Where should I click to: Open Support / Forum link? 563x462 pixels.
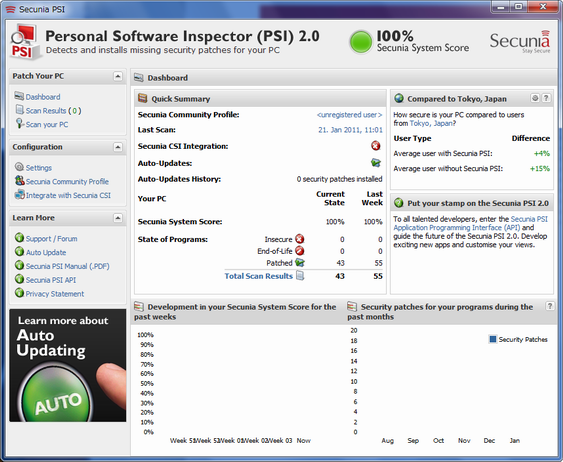[x=51, y=239]
